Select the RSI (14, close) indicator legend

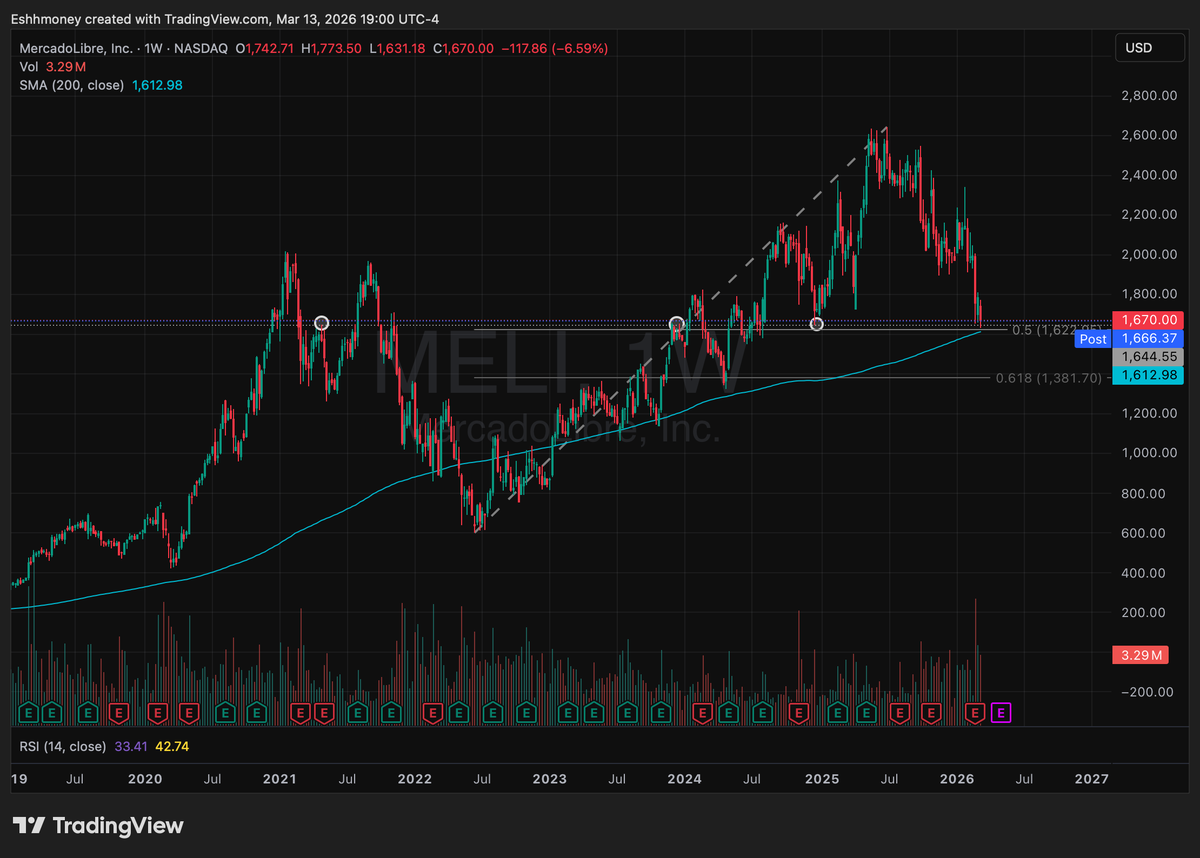click(x=63, y=745)
